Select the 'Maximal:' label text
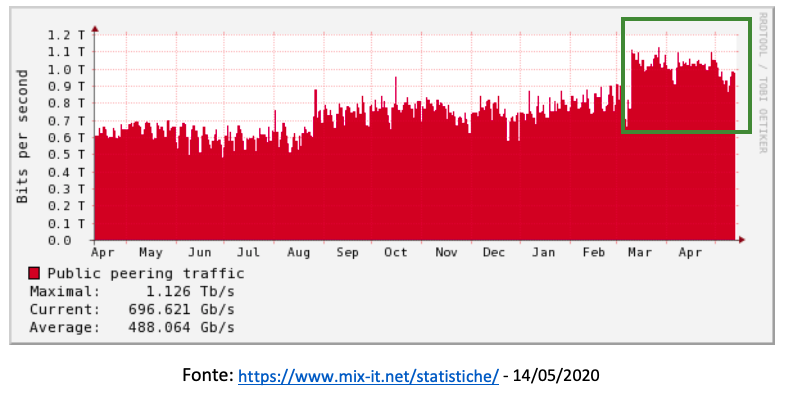The width and height of the screenshot is (785, 399). pyautogui.click(x=65, y=291)
